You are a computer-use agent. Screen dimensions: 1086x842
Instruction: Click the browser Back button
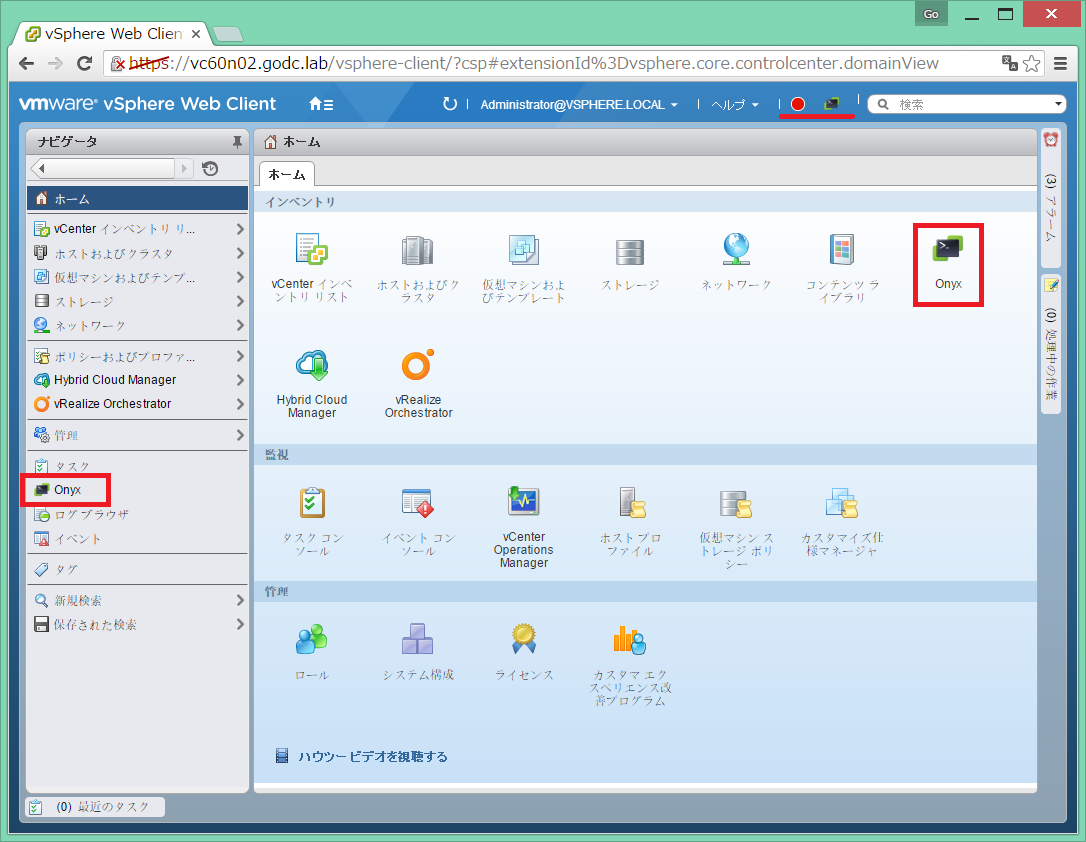point(26,64)
